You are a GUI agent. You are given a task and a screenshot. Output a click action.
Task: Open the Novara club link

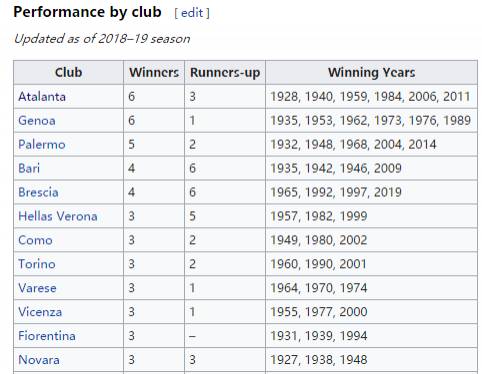click(x=39, y=360)
